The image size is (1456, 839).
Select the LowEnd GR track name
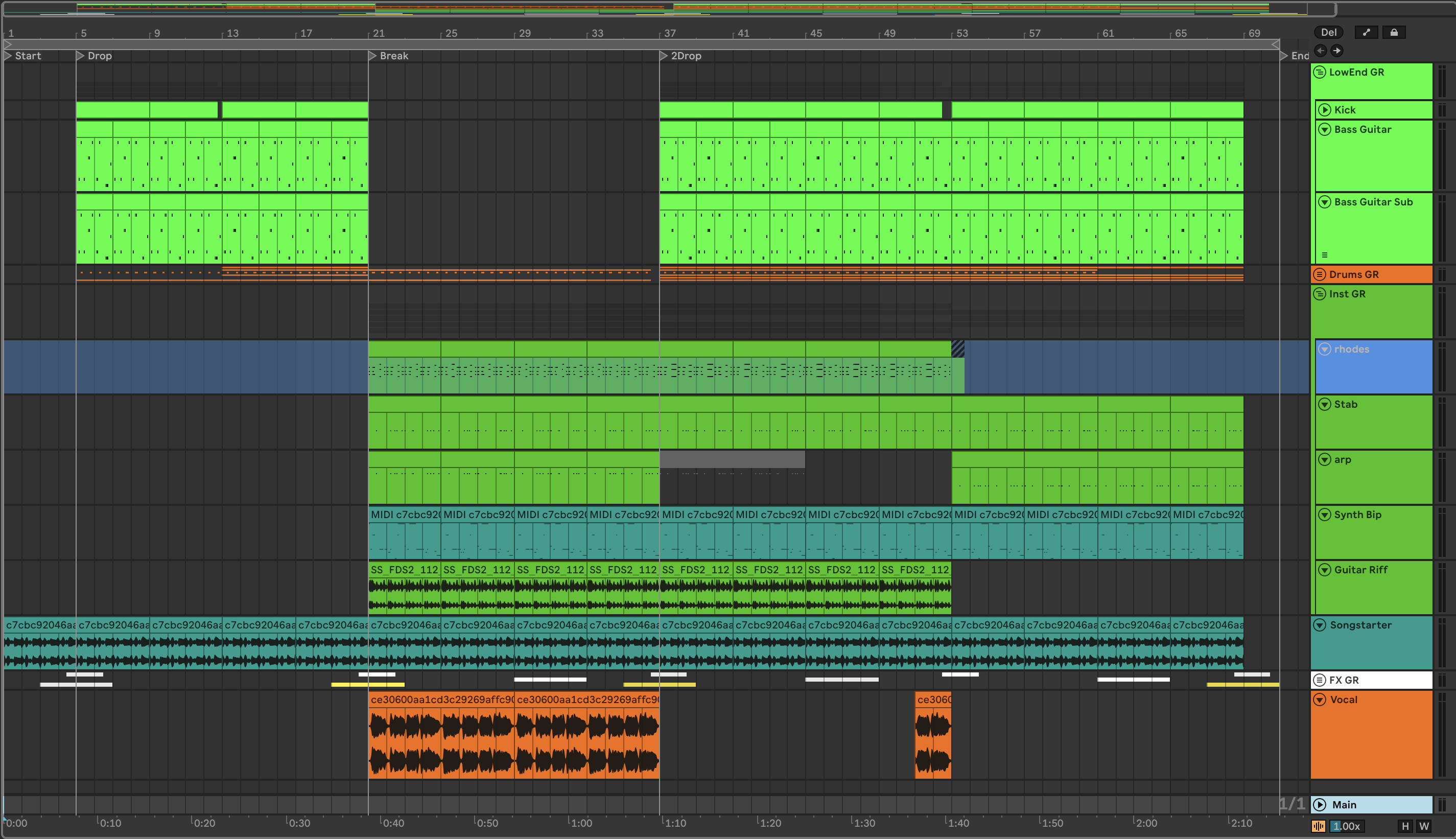point(1356,72)
